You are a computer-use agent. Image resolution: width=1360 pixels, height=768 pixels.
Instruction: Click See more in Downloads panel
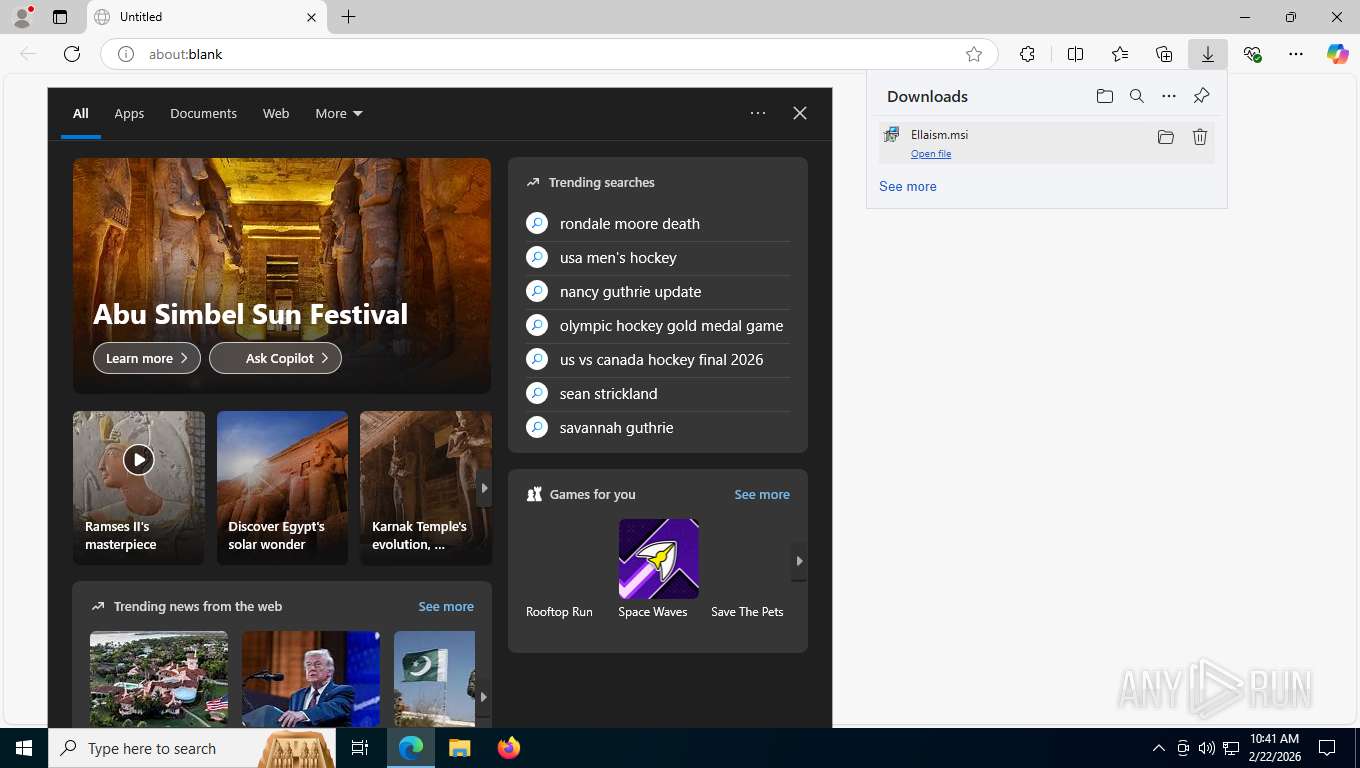(x=908, y=186)
